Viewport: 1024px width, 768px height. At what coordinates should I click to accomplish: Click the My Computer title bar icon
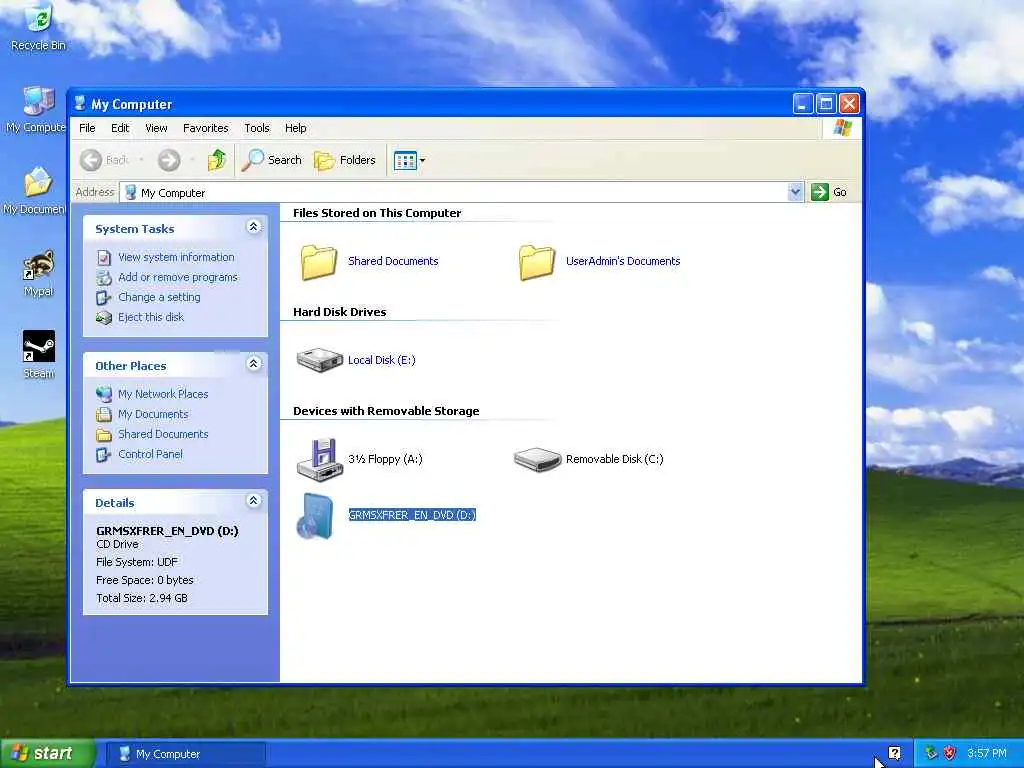point(80,103)
